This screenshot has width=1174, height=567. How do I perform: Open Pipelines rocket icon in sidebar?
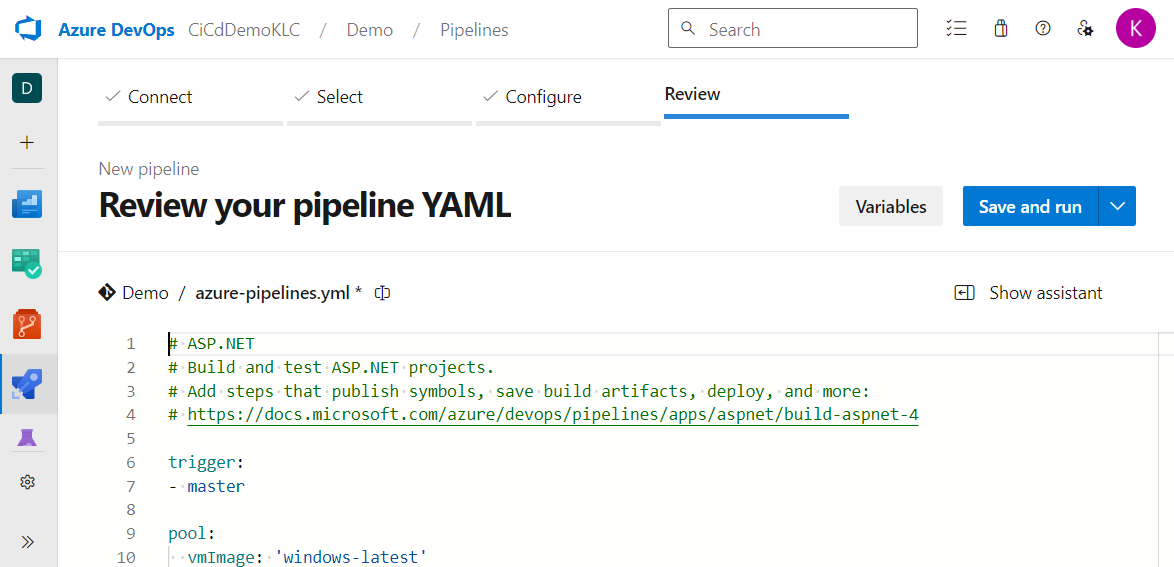point(27,384)
